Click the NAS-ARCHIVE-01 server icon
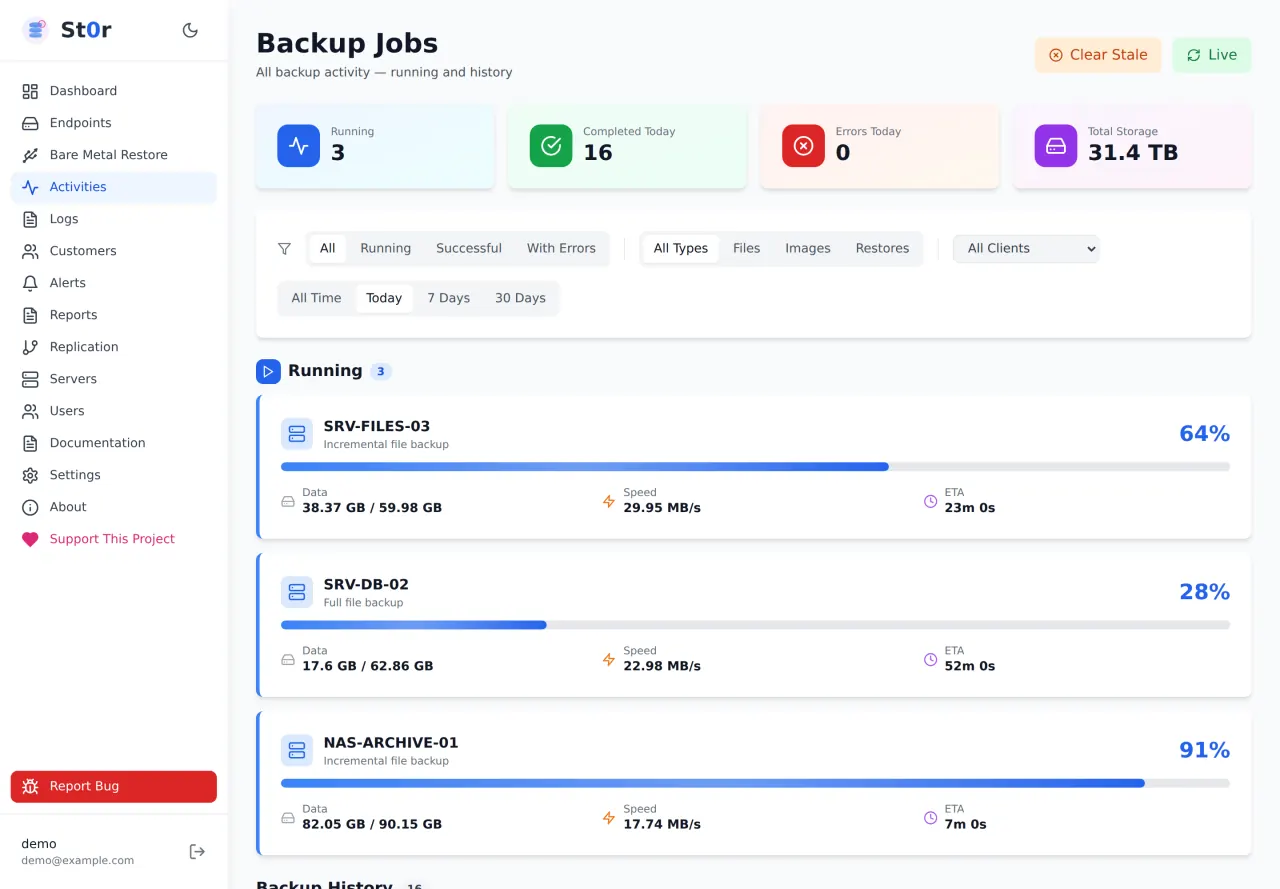Image resolution: width=1280 pixels, height=889 pixels. click(297, 750)
